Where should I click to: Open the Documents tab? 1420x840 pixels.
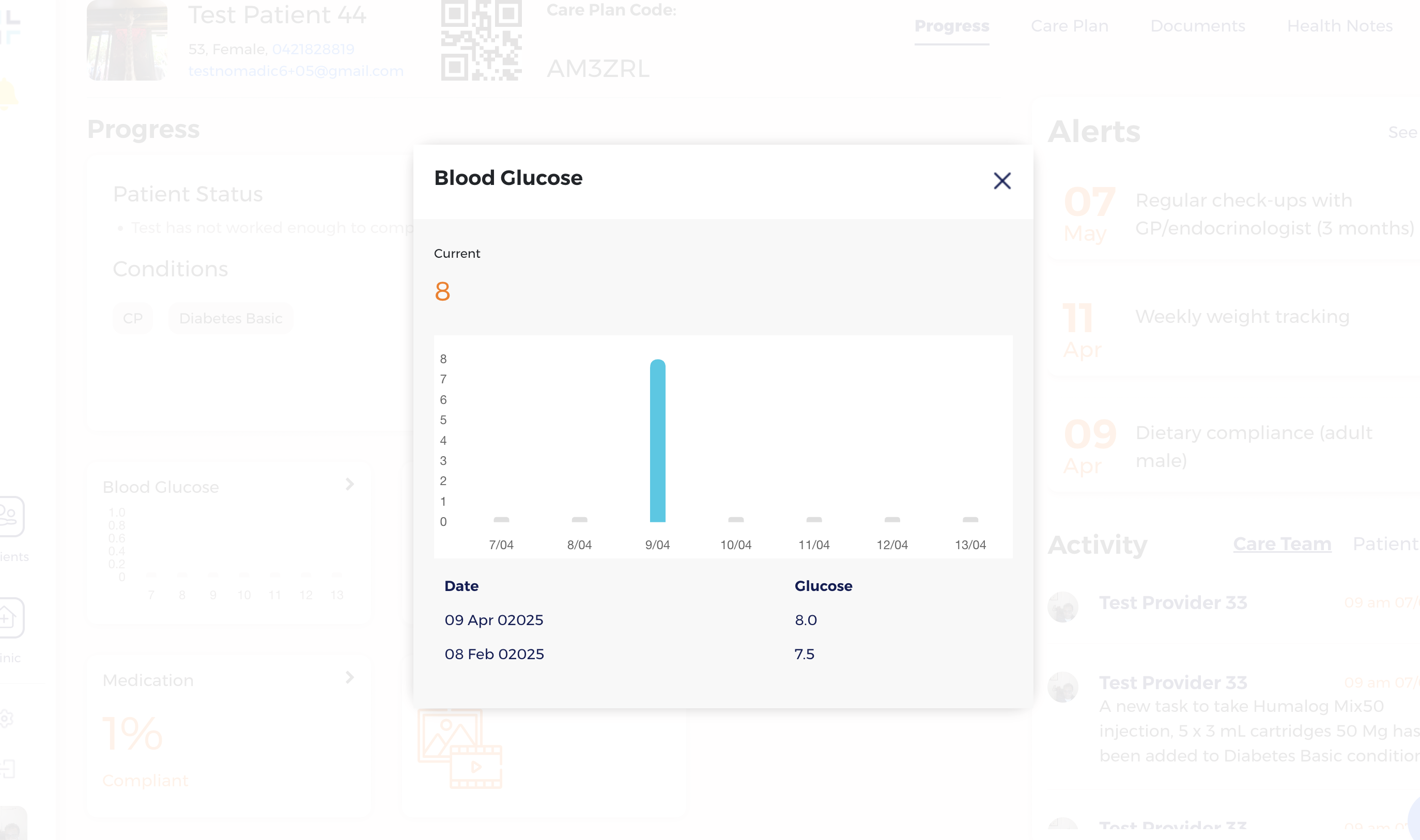[x=1197, y=26]
